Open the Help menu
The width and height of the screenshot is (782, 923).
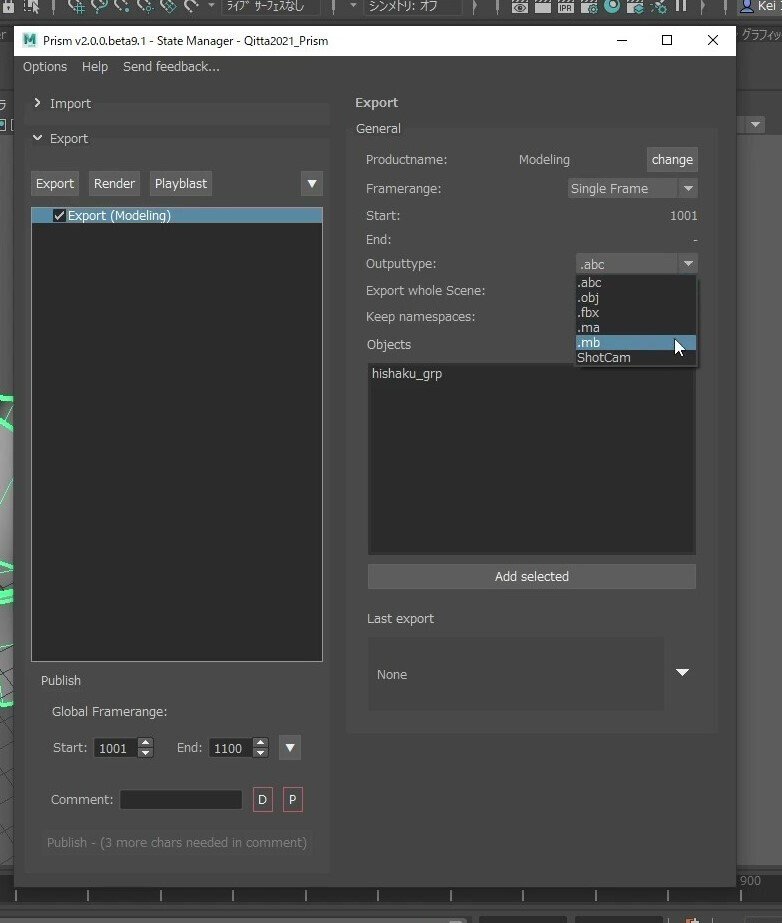pyautogui.click(x=95, y=67)
